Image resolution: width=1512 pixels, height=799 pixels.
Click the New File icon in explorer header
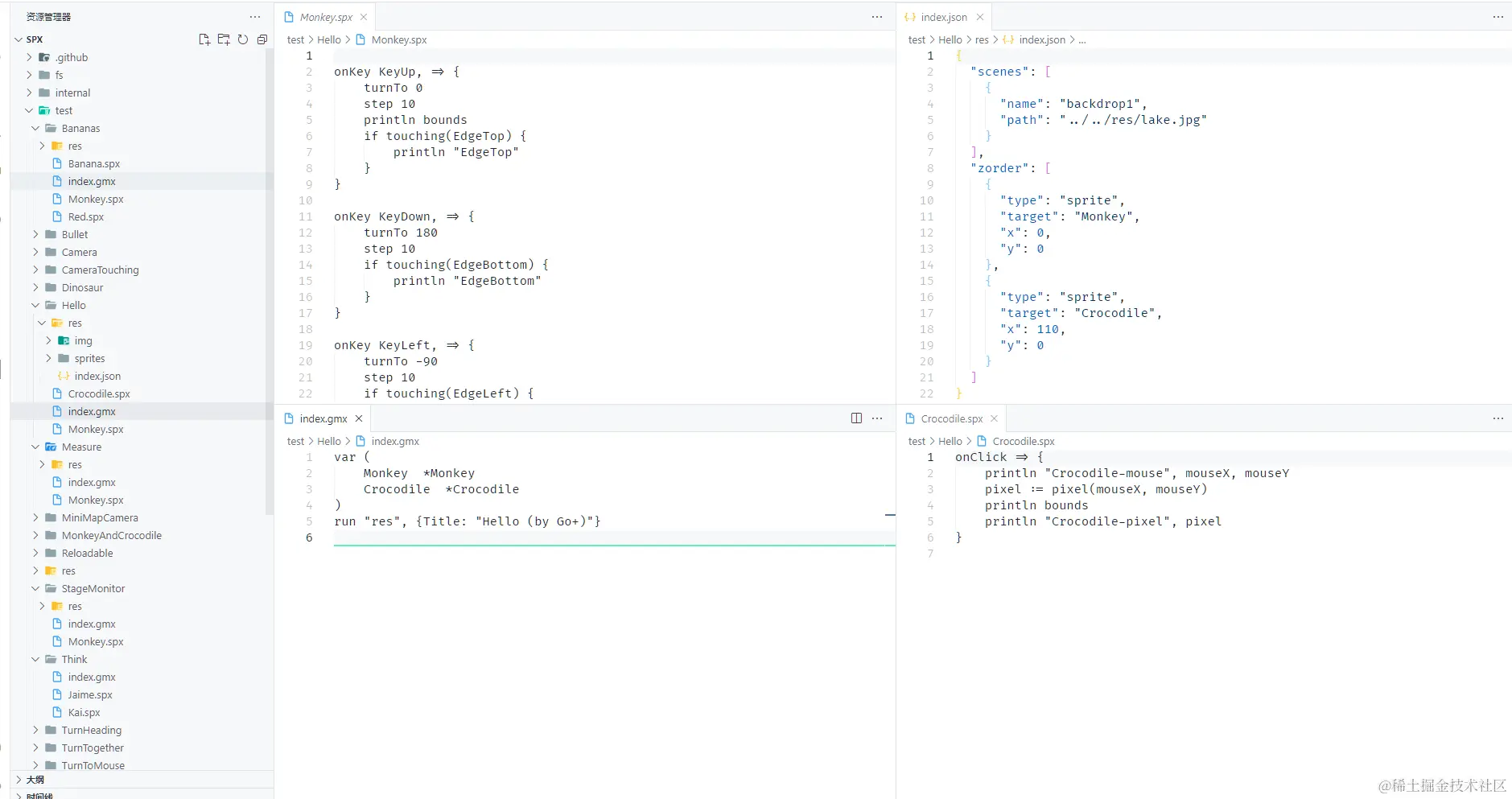click(x=204, y=39)
